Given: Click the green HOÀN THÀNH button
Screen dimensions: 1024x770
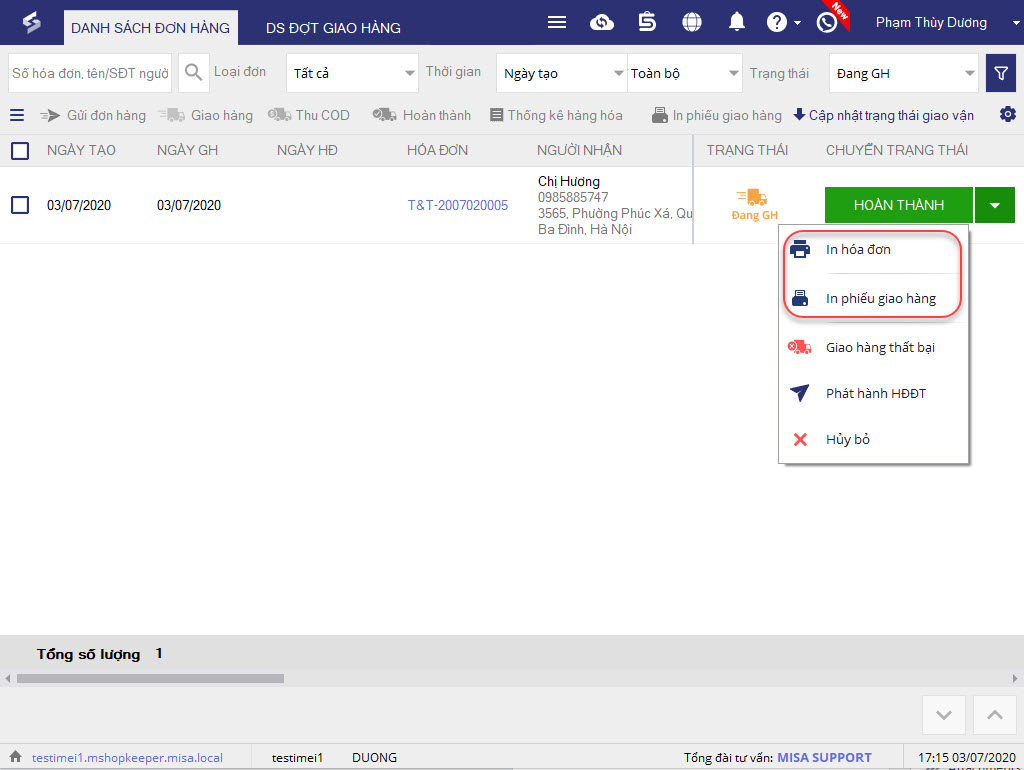Looking at the screenshot, I should point(899,205).
